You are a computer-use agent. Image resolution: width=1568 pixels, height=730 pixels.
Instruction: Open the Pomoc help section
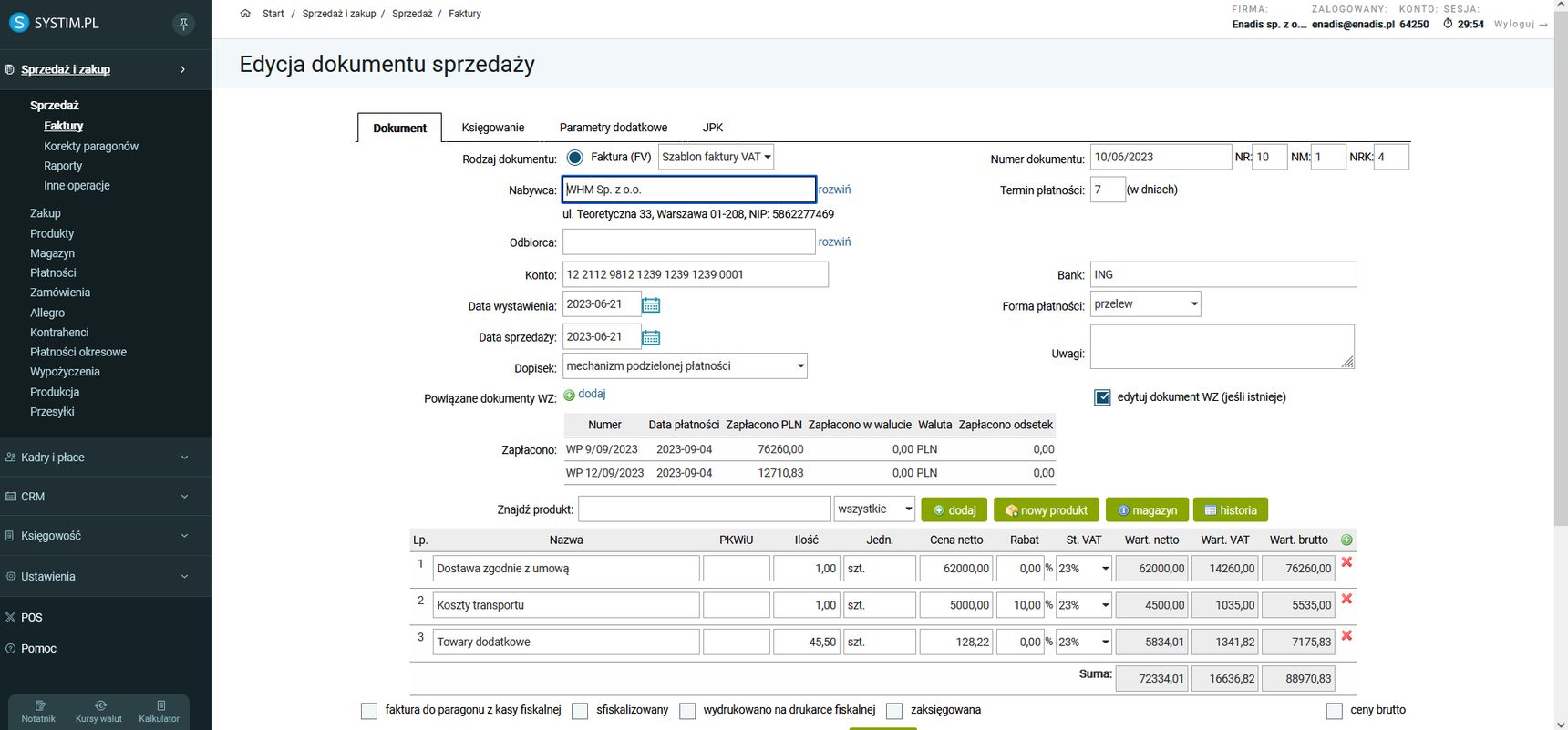(38, 649)
